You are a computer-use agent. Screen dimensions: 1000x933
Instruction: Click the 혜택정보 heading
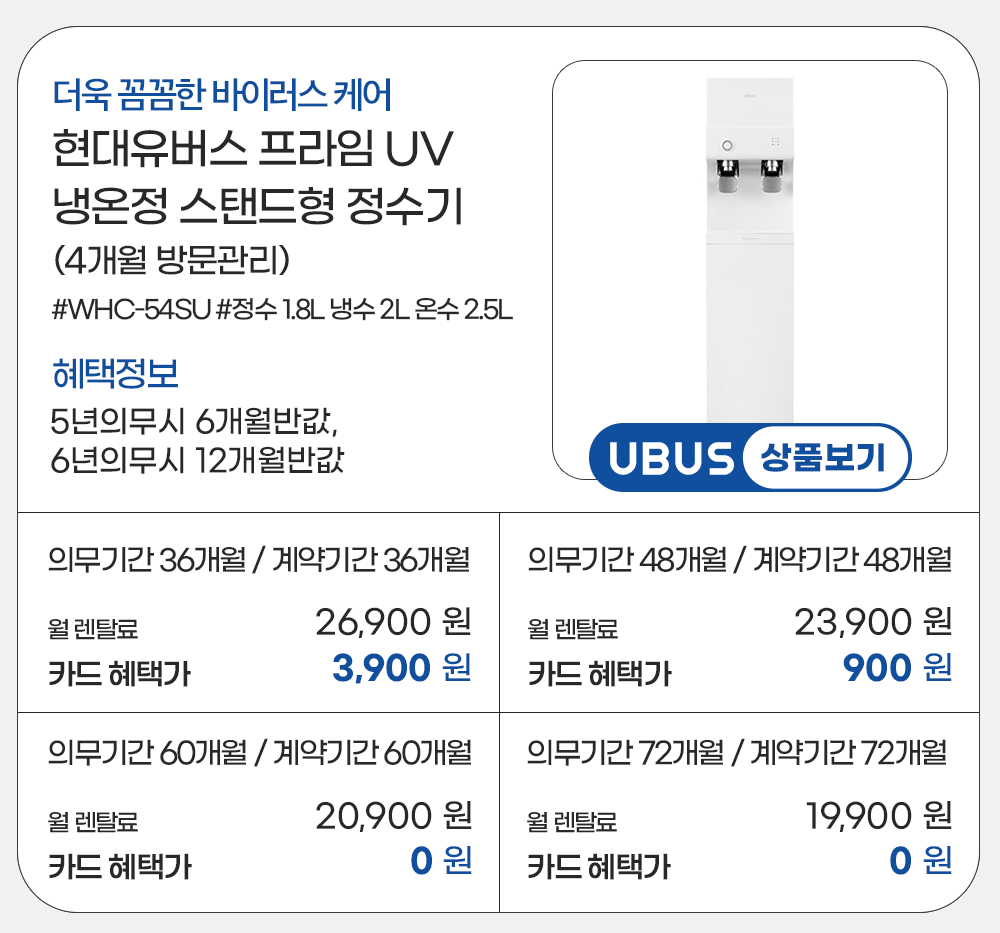115,374
